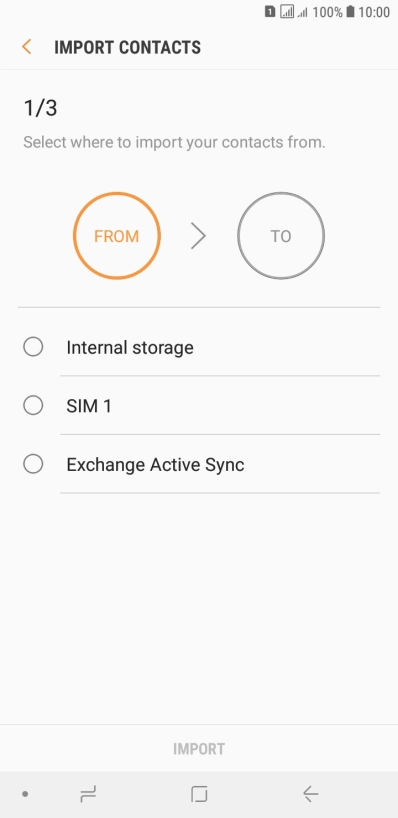398x818 pixels.
Task: Tap the SIM card status icon
Action: (270, 11)
